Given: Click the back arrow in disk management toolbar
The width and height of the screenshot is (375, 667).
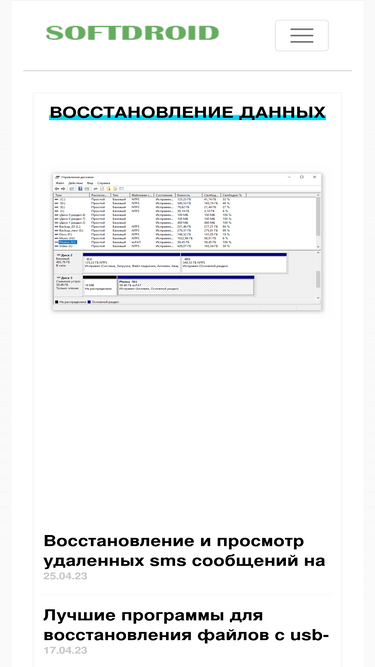Looking at the screenshot, I should coord(57,188).
